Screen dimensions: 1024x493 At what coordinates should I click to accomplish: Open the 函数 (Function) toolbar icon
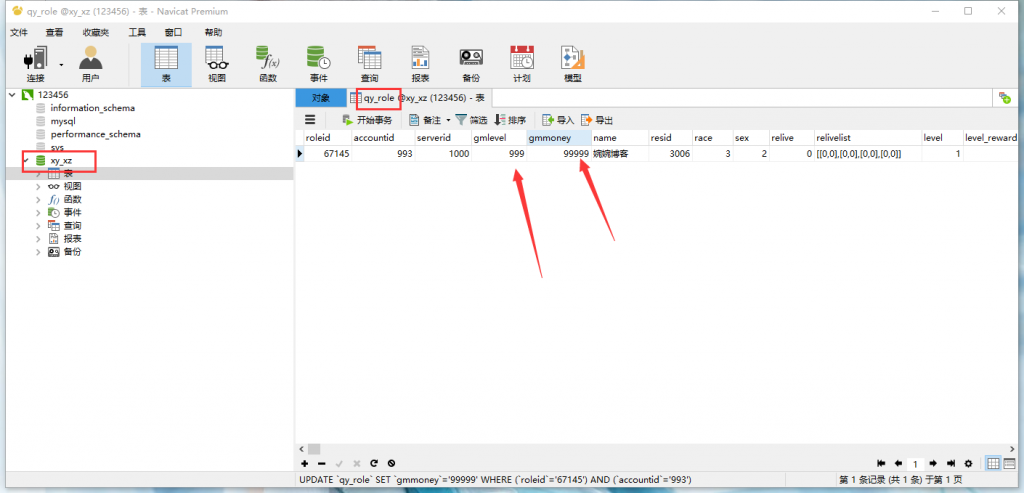tap(267, 63)
